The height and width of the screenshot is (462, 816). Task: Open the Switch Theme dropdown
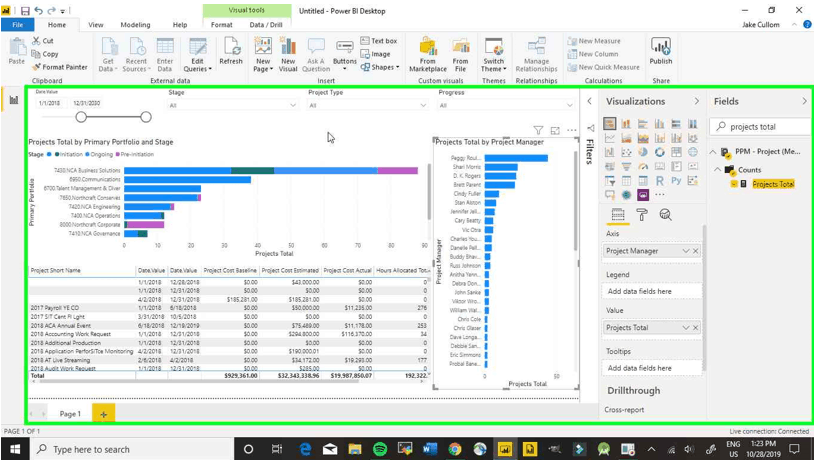click(493, 54)
